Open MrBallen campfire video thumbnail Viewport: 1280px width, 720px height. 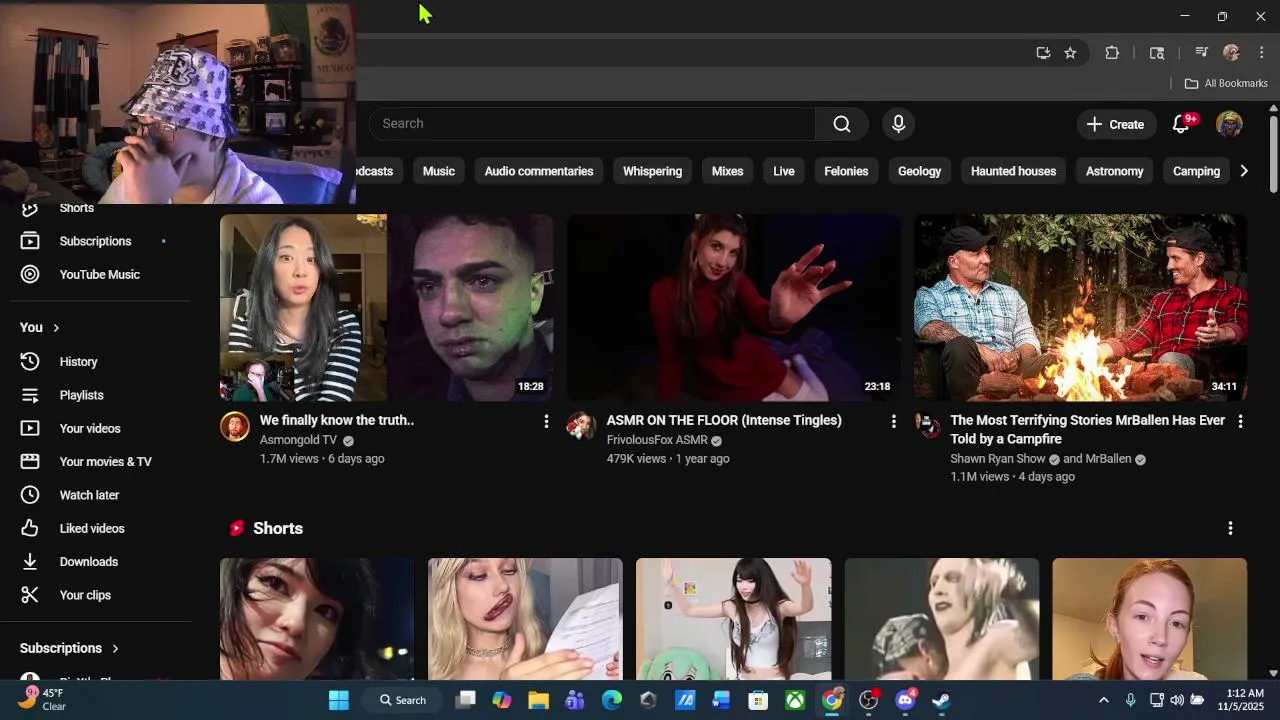coord(1080,307)
